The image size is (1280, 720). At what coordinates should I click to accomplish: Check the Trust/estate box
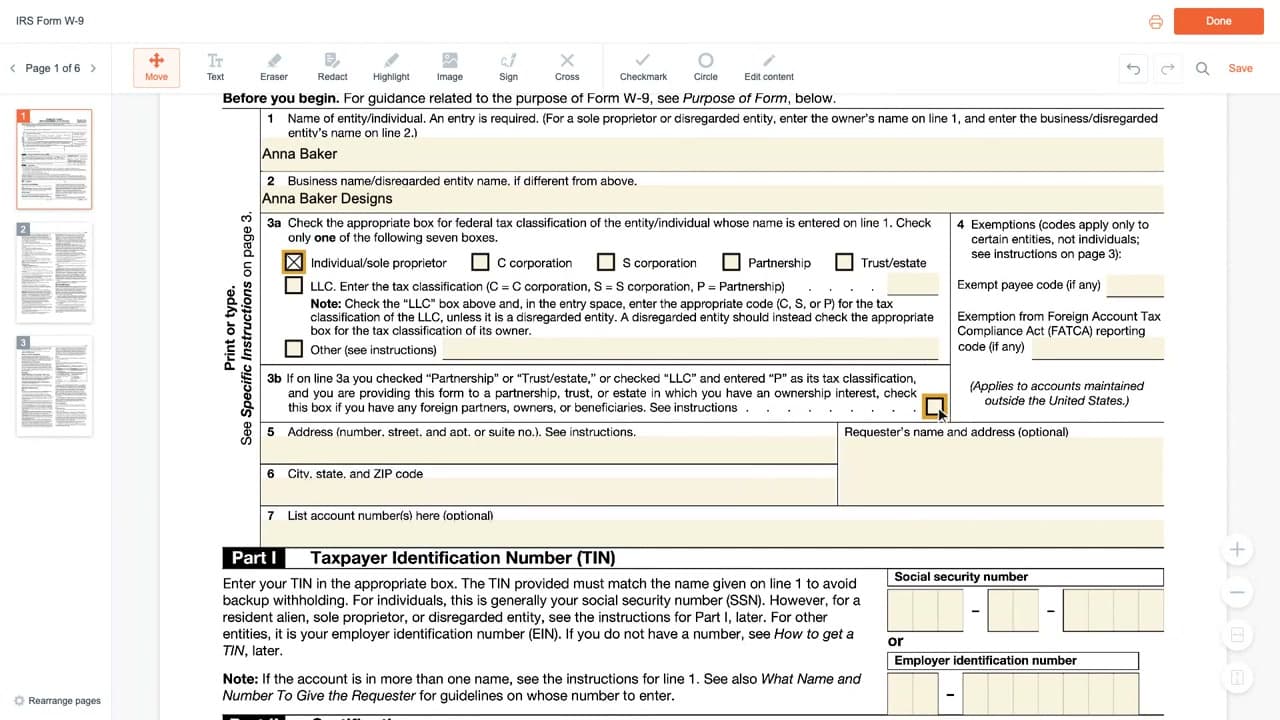844,262
